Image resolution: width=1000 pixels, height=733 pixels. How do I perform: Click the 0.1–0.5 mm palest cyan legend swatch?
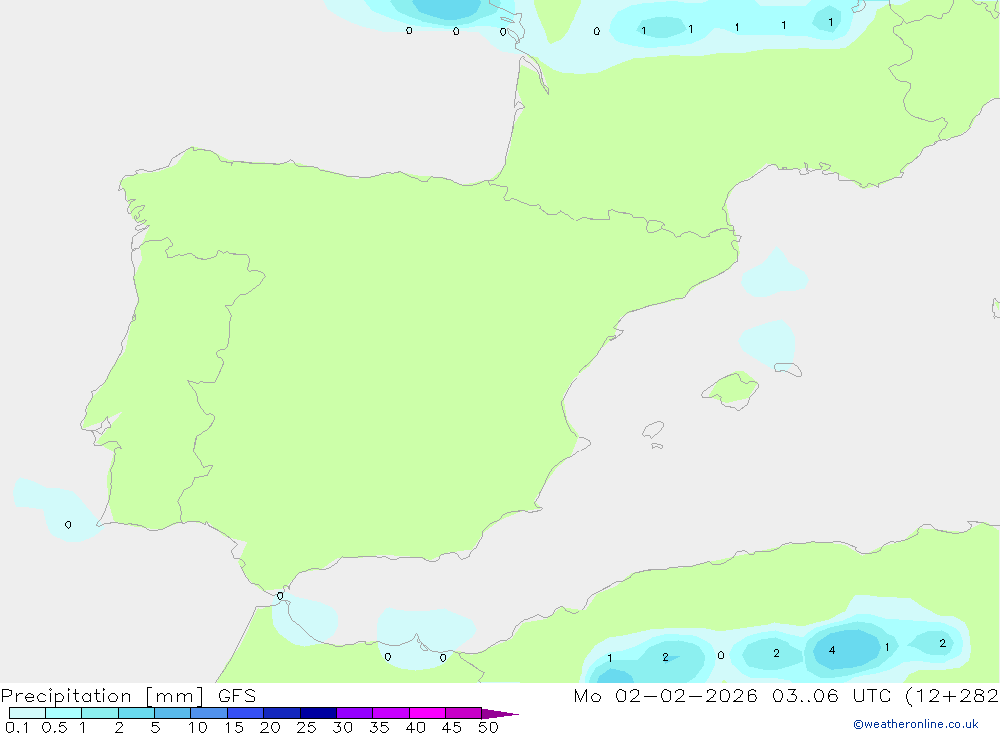pyautogui.click(x=27, y=713)
